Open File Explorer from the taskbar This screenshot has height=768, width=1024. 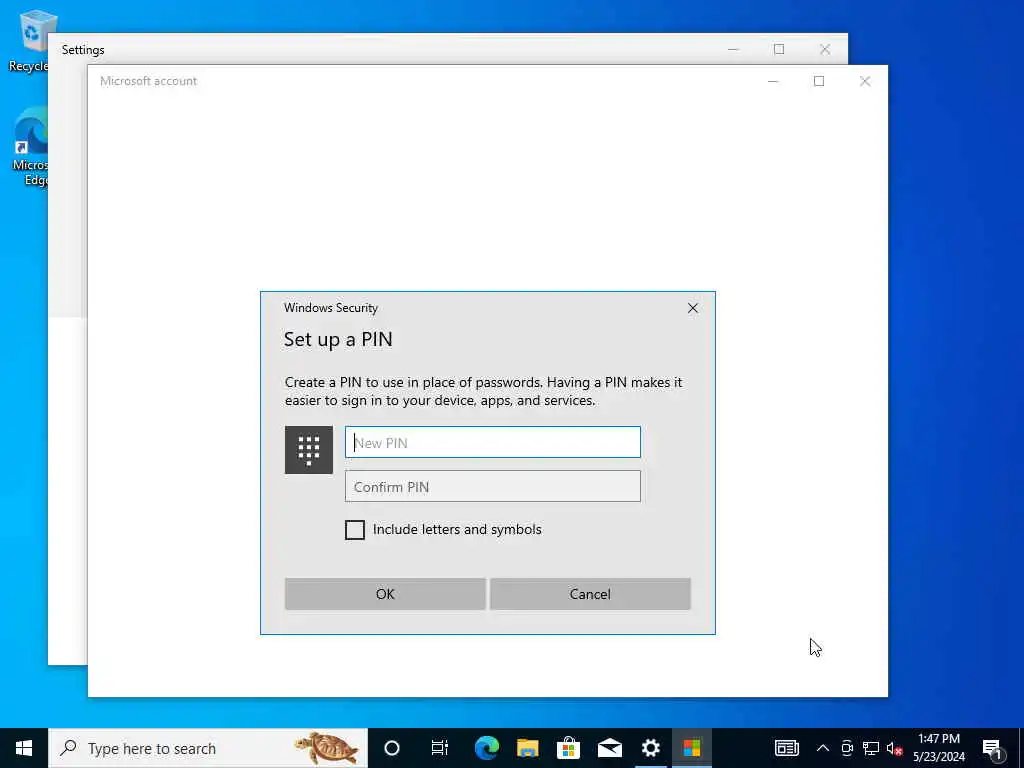point(528,748)
